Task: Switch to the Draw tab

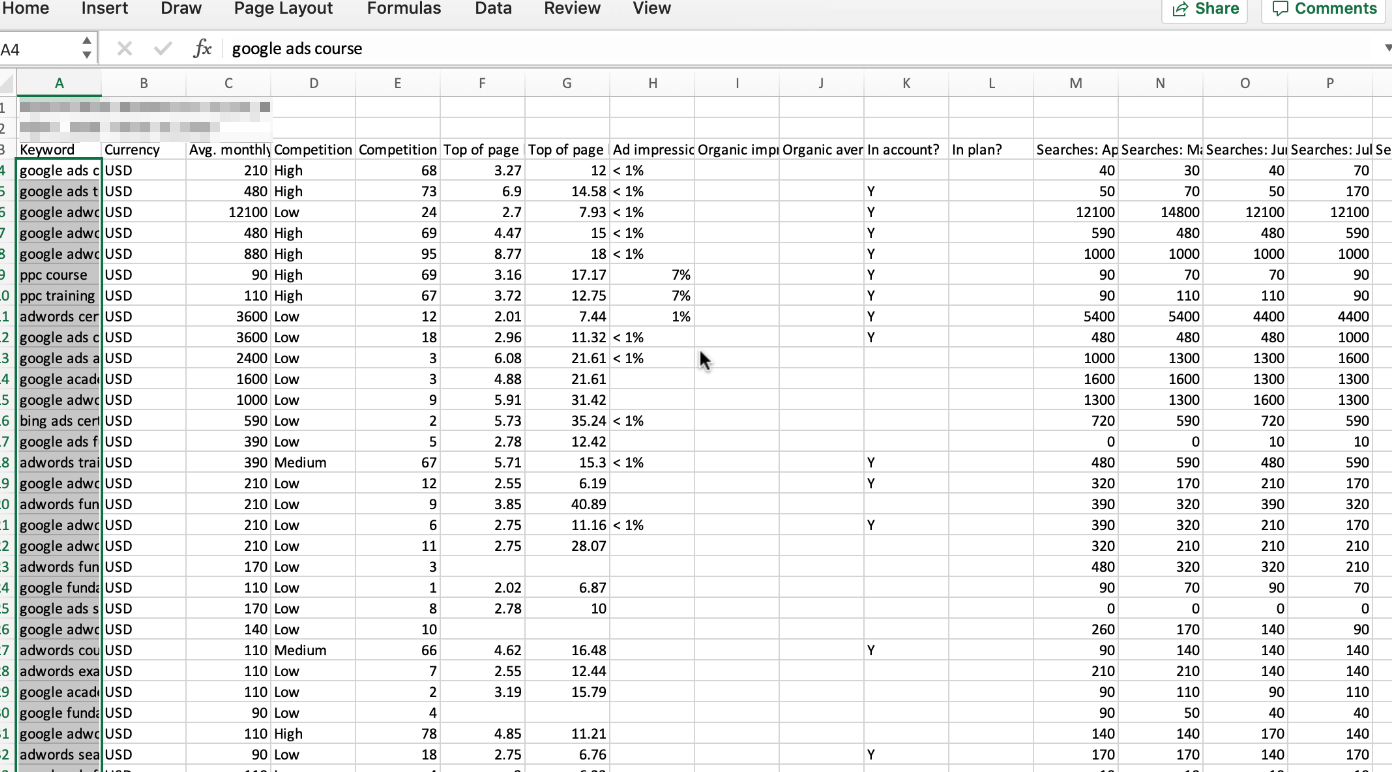Action: [x=181, y=8]
